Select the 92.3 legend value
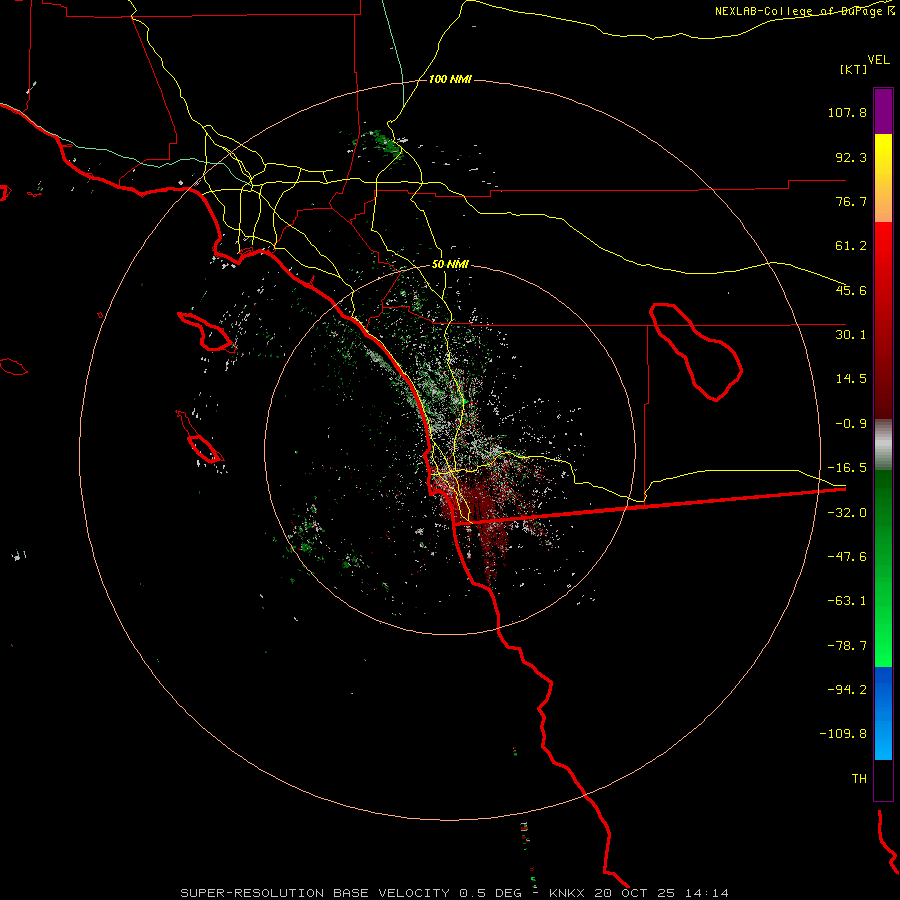 pos(851,157)
